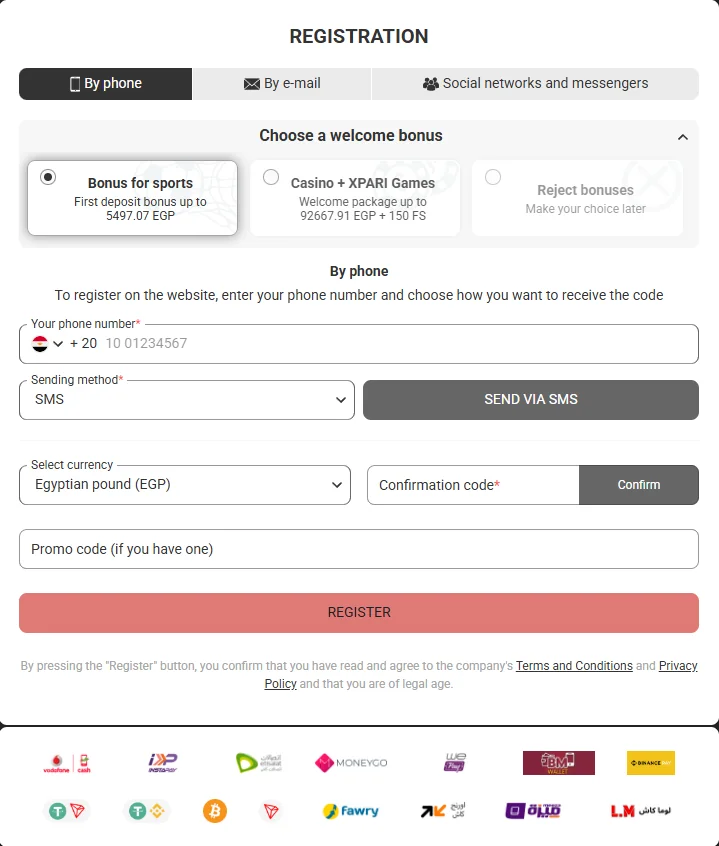Switch to the By e-mail tab
719x846 pixels.
pos(282,84)
